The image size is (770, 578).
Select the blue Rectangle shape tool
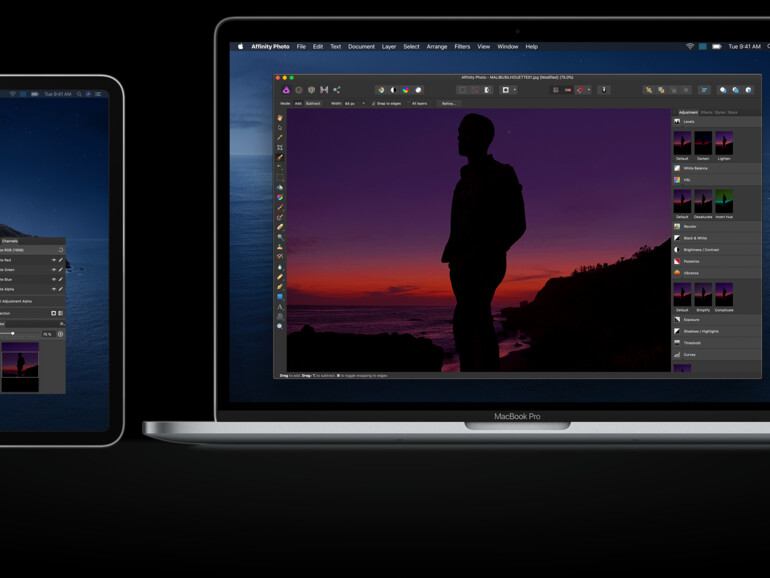pos(280,297)
